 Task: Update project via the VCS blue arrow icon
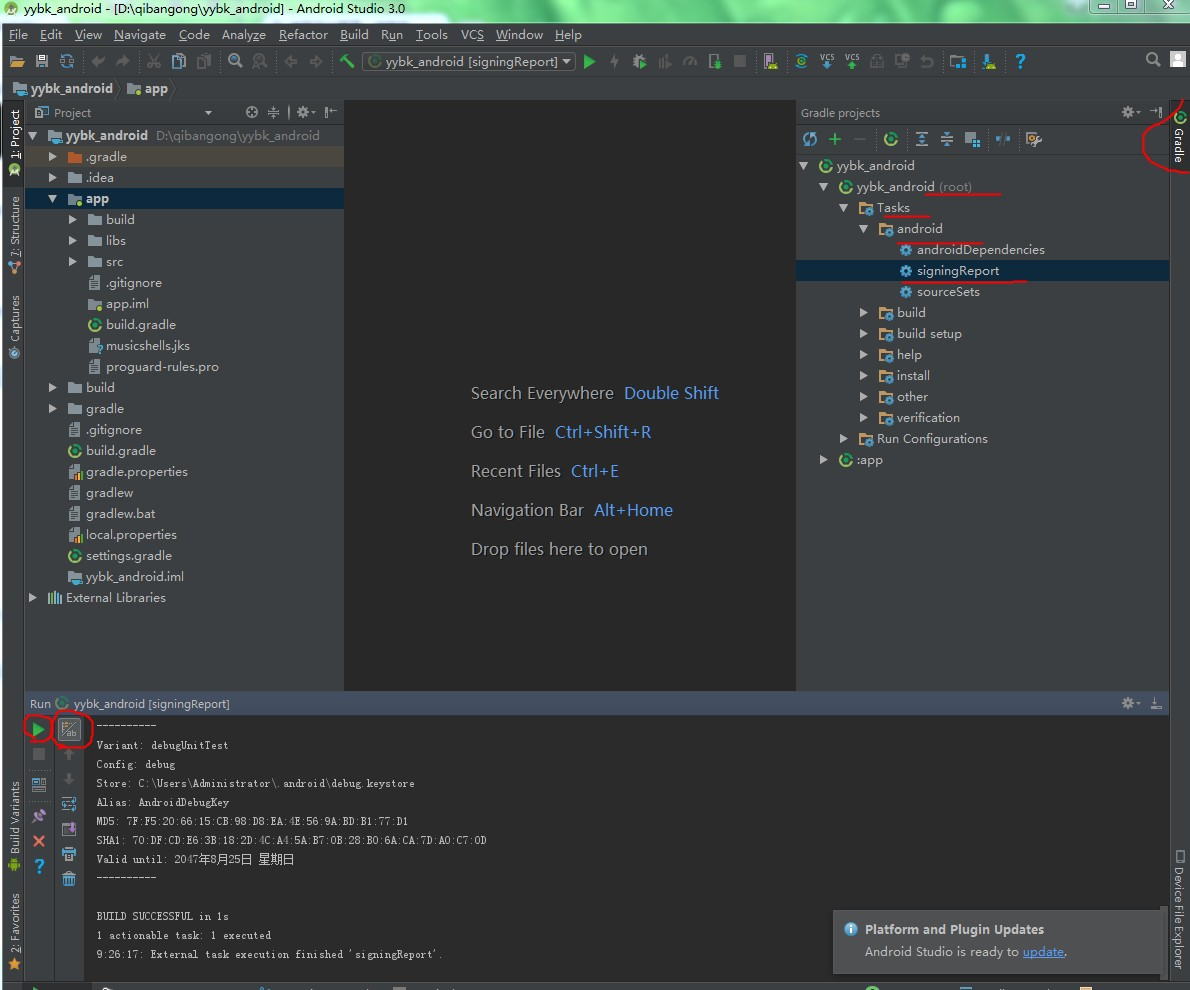pos(827,61)
